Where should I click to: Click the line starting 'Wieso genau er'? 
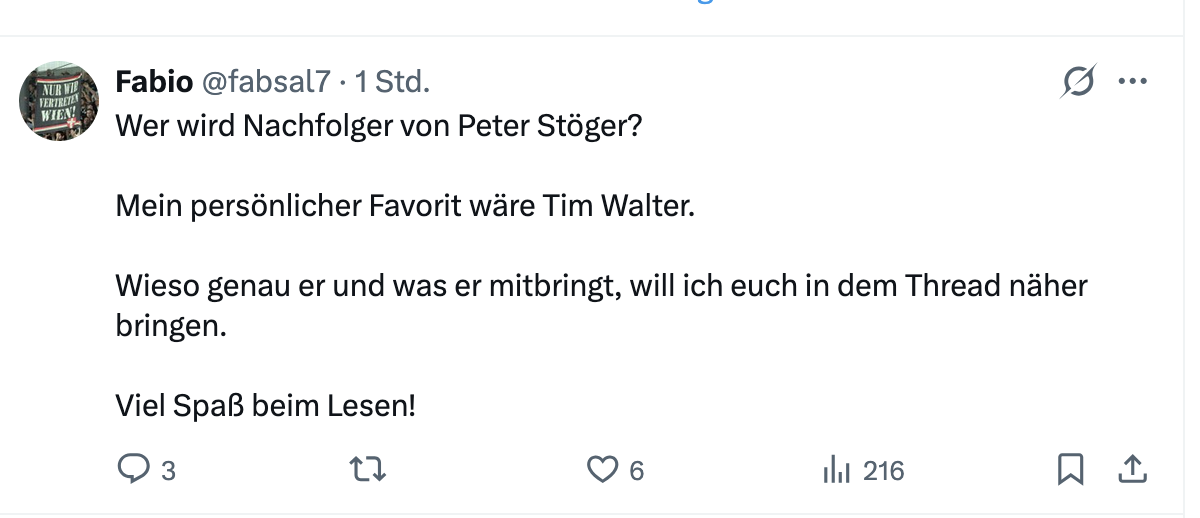pos(600,287)
